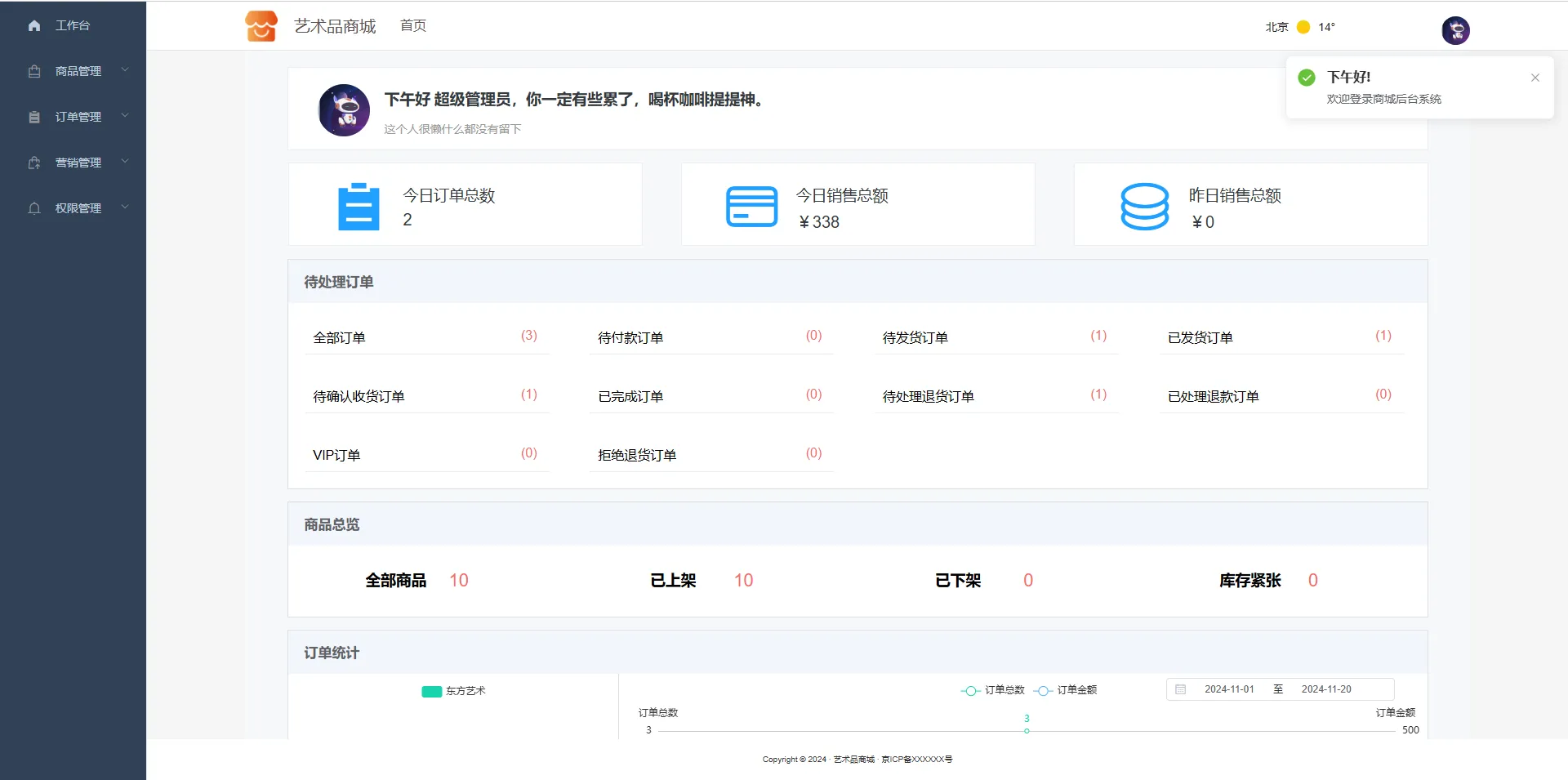Image resolution: width=1568 pixels, height=780 pixels.
Task: Click the 工作台 home icon in sidebar
Action: [x=34, y=26]
